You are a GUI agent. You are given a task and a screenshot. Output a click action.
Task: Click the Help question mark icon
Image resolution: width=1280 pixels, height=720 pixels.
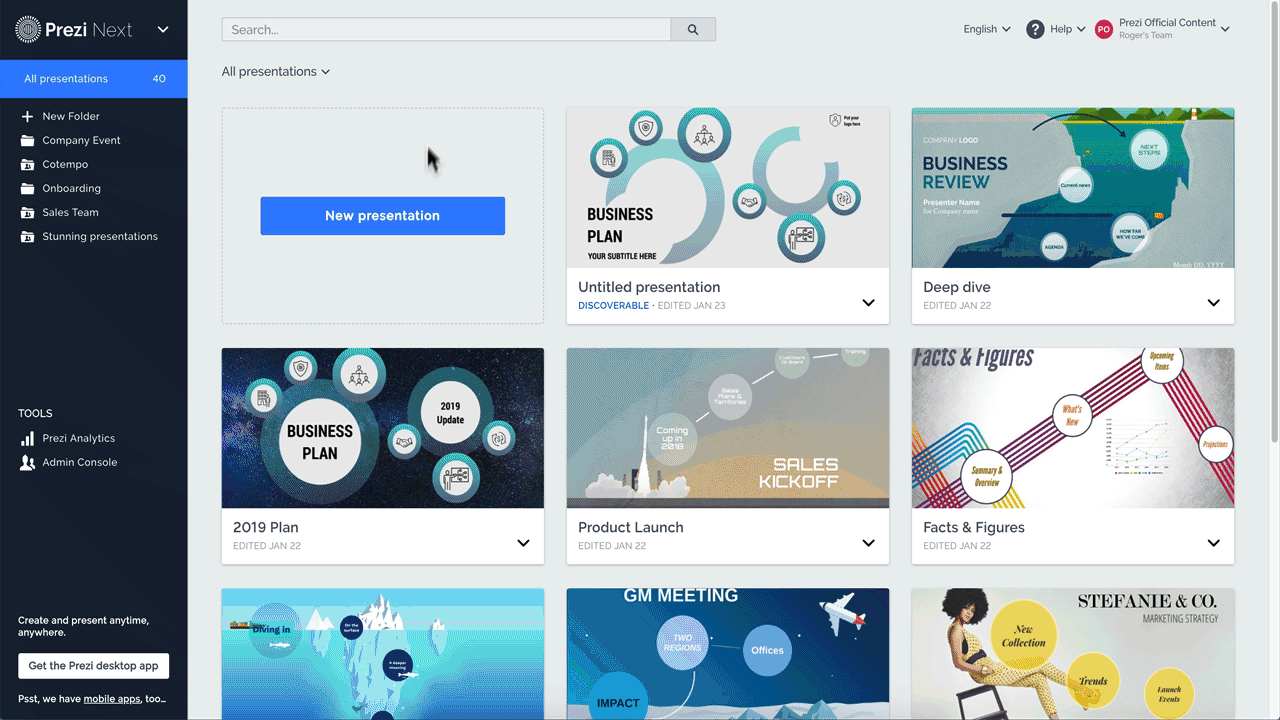[x=1035, y=30]
